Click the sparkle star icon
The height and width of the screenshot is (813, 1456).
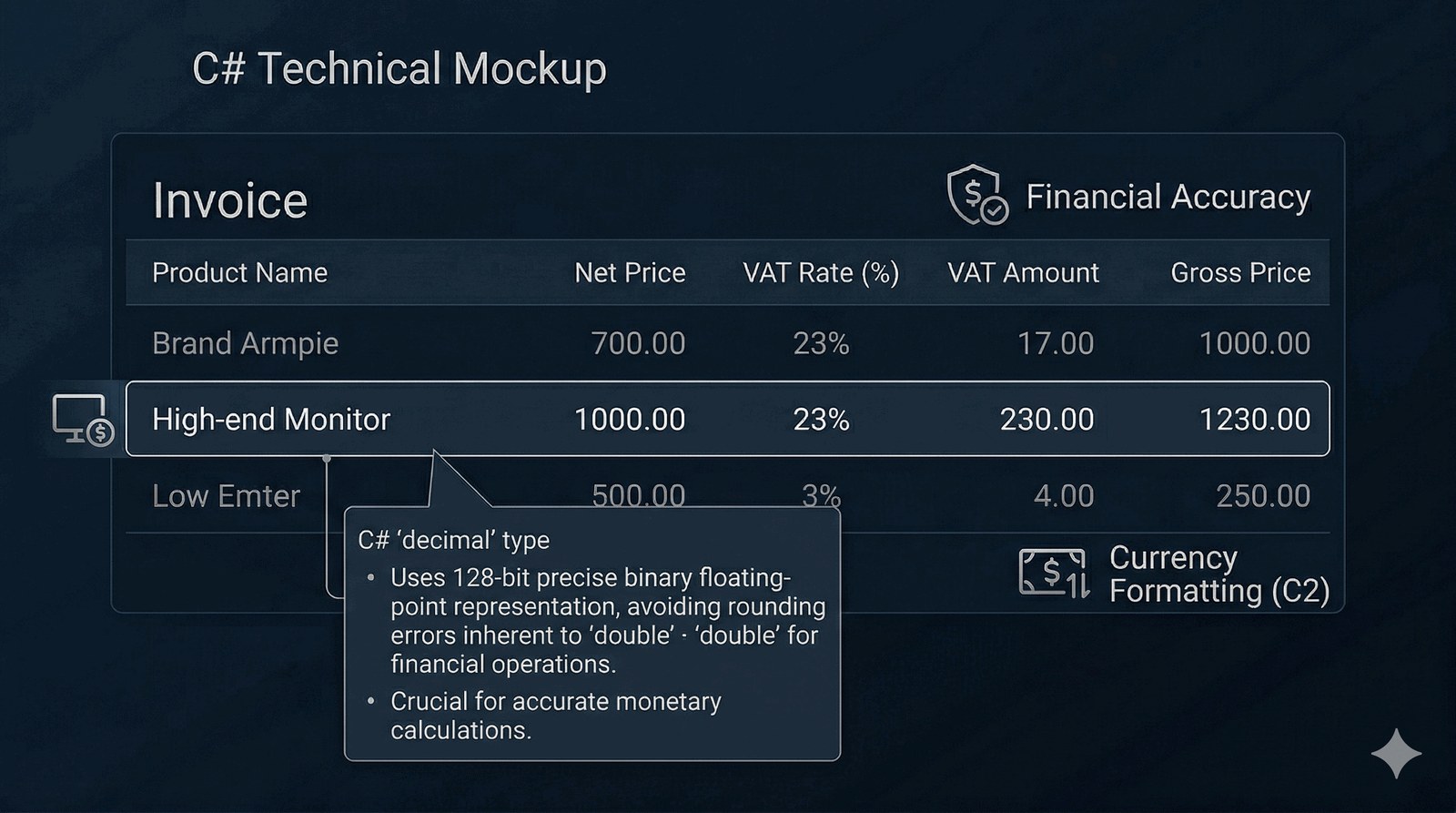pos(1396,753)
